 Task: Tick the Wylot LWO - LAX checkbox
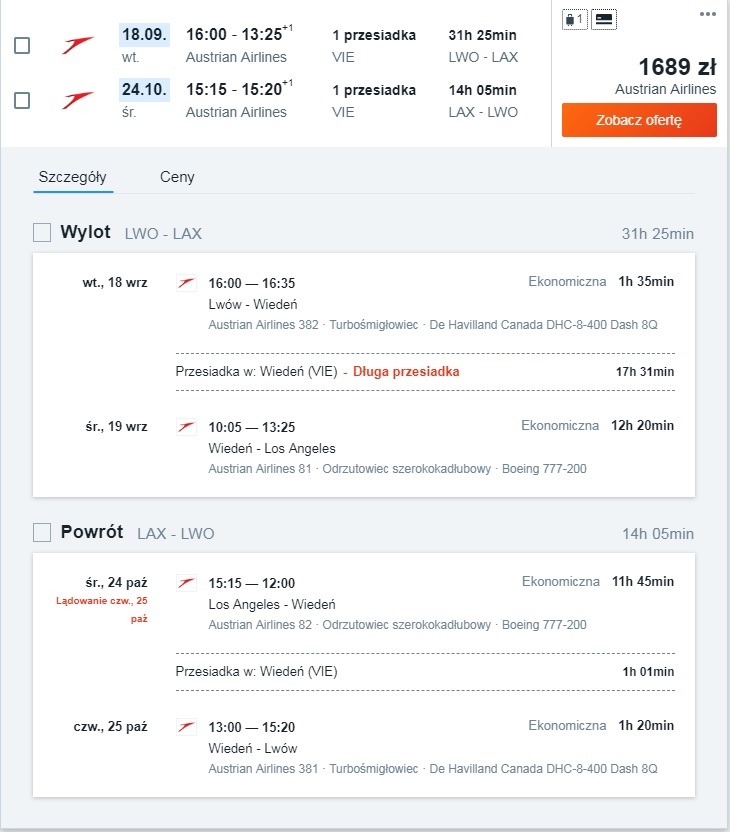pyautogui.click(x=42, y=232)
